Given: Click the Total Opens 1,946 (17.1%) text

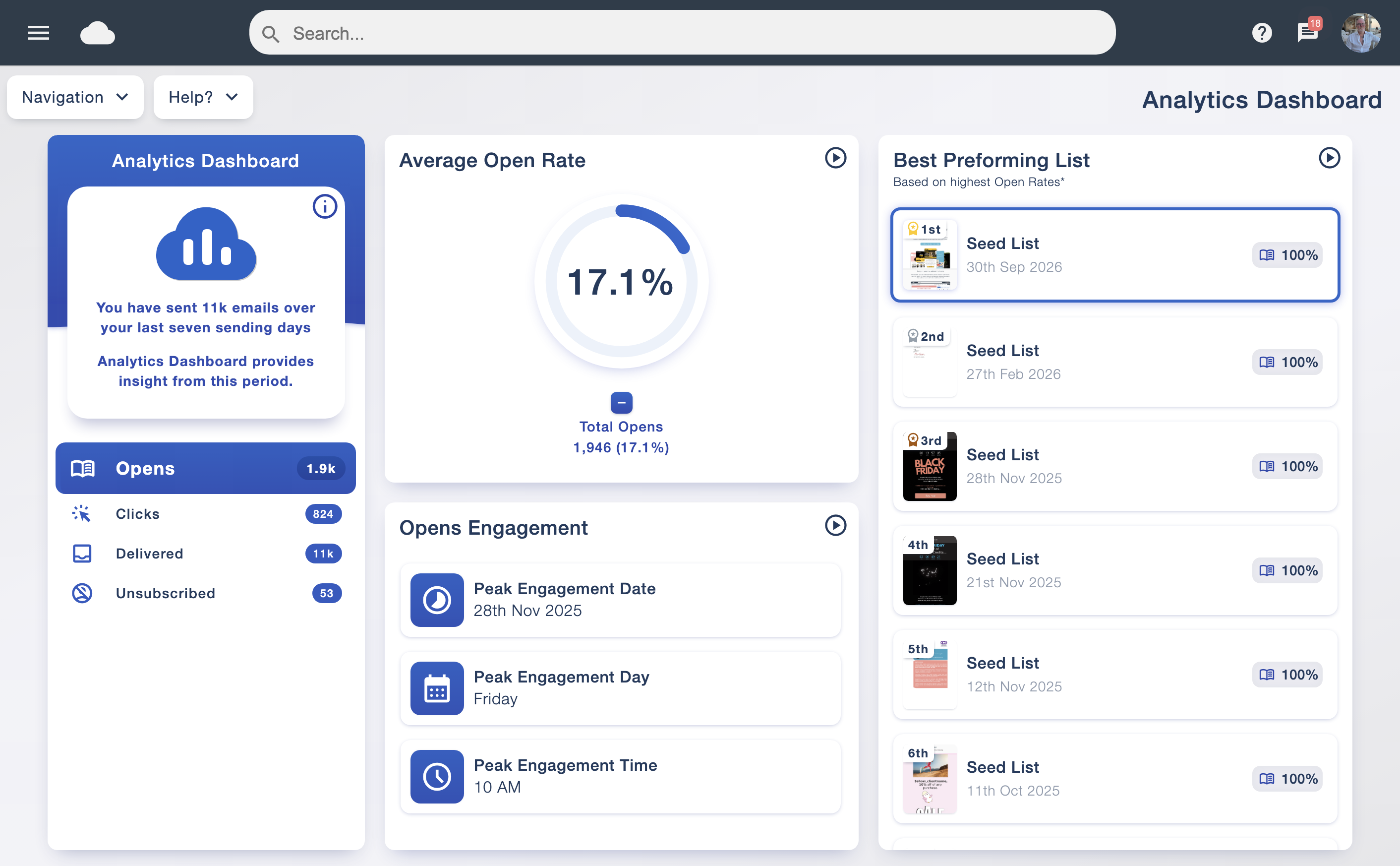Looking at the screenshot, I should 621,437.
